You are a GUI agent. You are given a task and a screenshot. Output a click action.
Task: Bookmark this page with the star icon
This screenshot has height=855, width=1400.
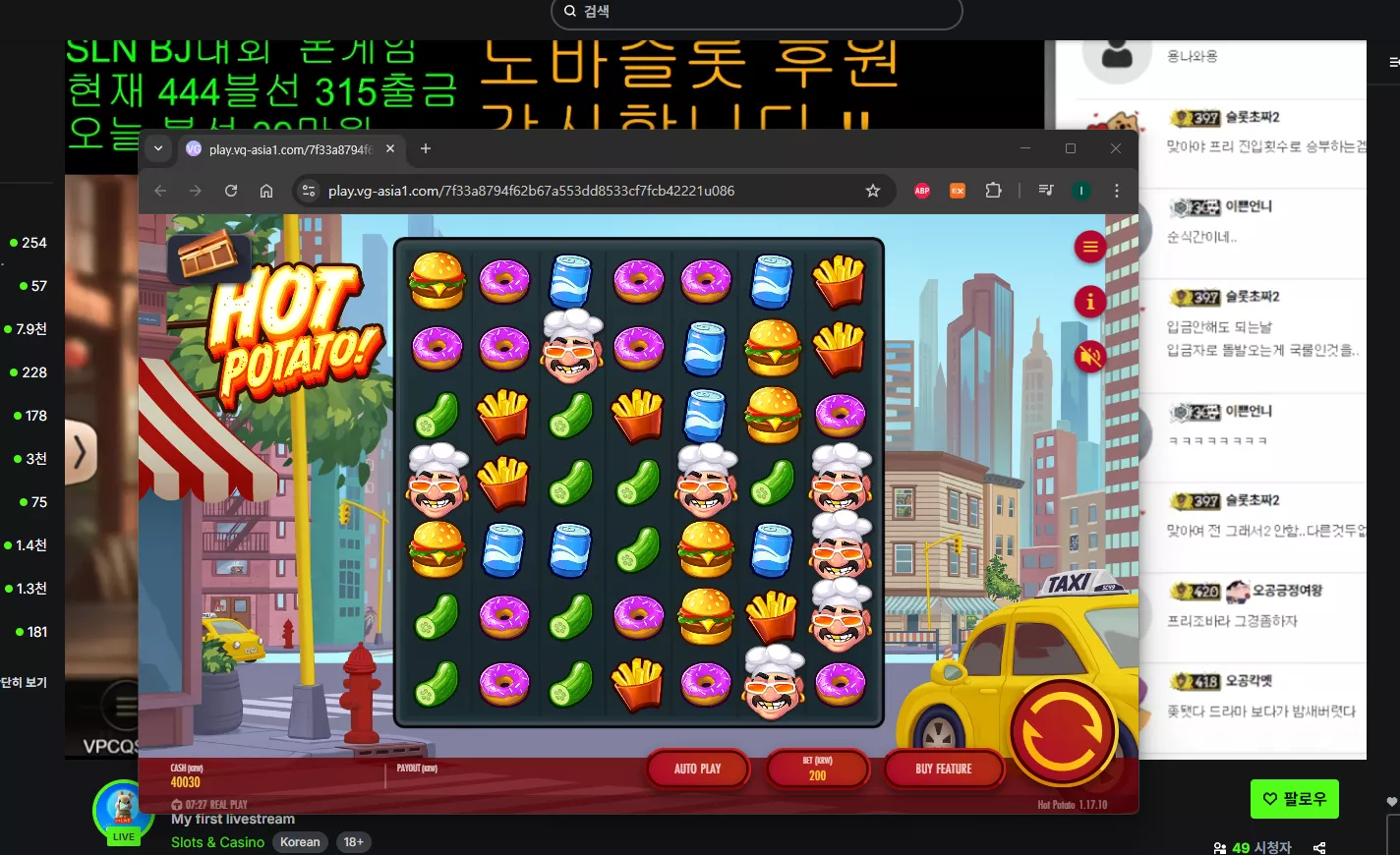pos(873,191)
